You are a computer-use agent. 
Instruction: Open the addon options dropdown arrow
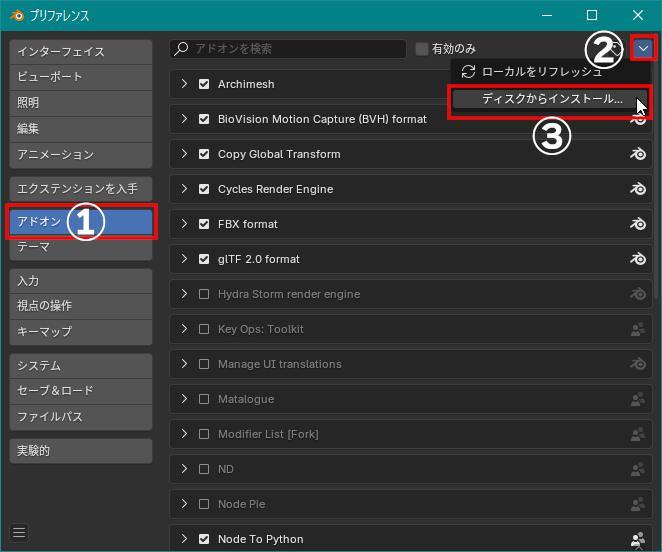coord(643,48)
